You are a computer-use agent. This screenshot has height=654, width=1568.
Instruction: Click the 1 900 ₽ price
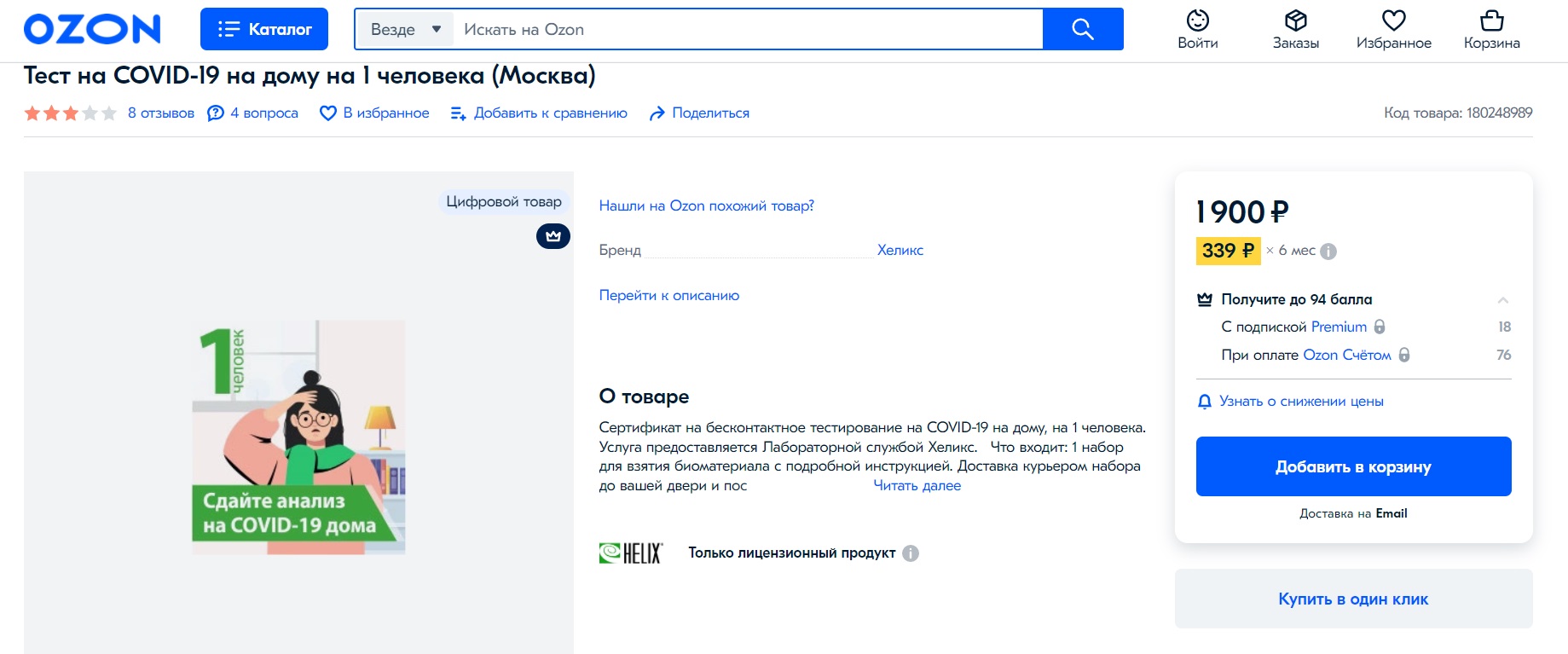click(1242, 211)
